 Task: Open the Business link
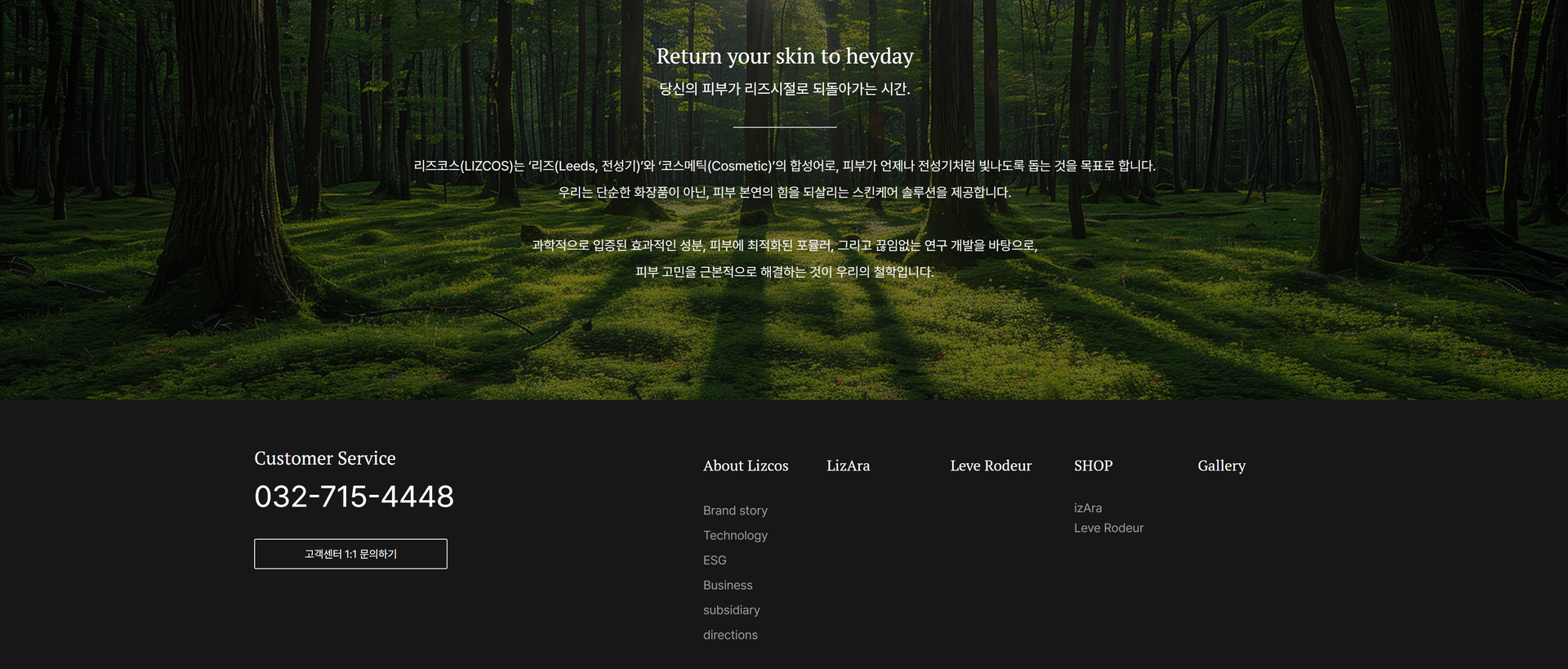728,585
